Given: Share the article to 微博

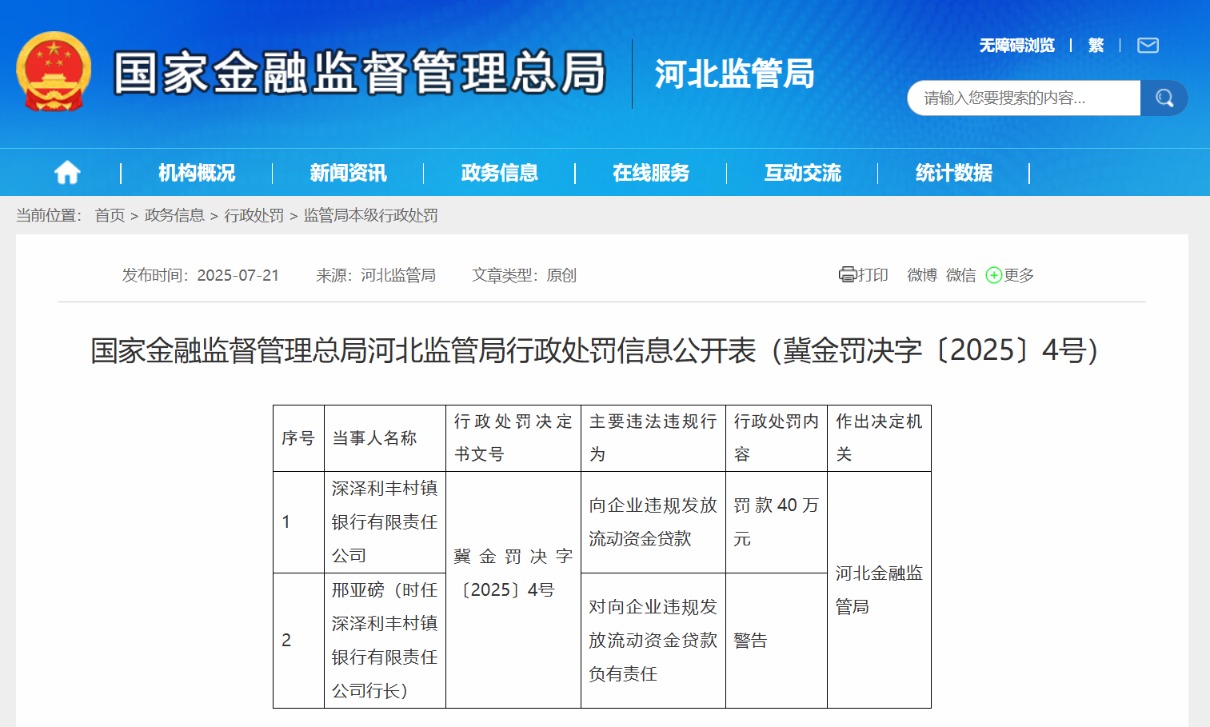Looking at the screenshot, I should 922,275.
